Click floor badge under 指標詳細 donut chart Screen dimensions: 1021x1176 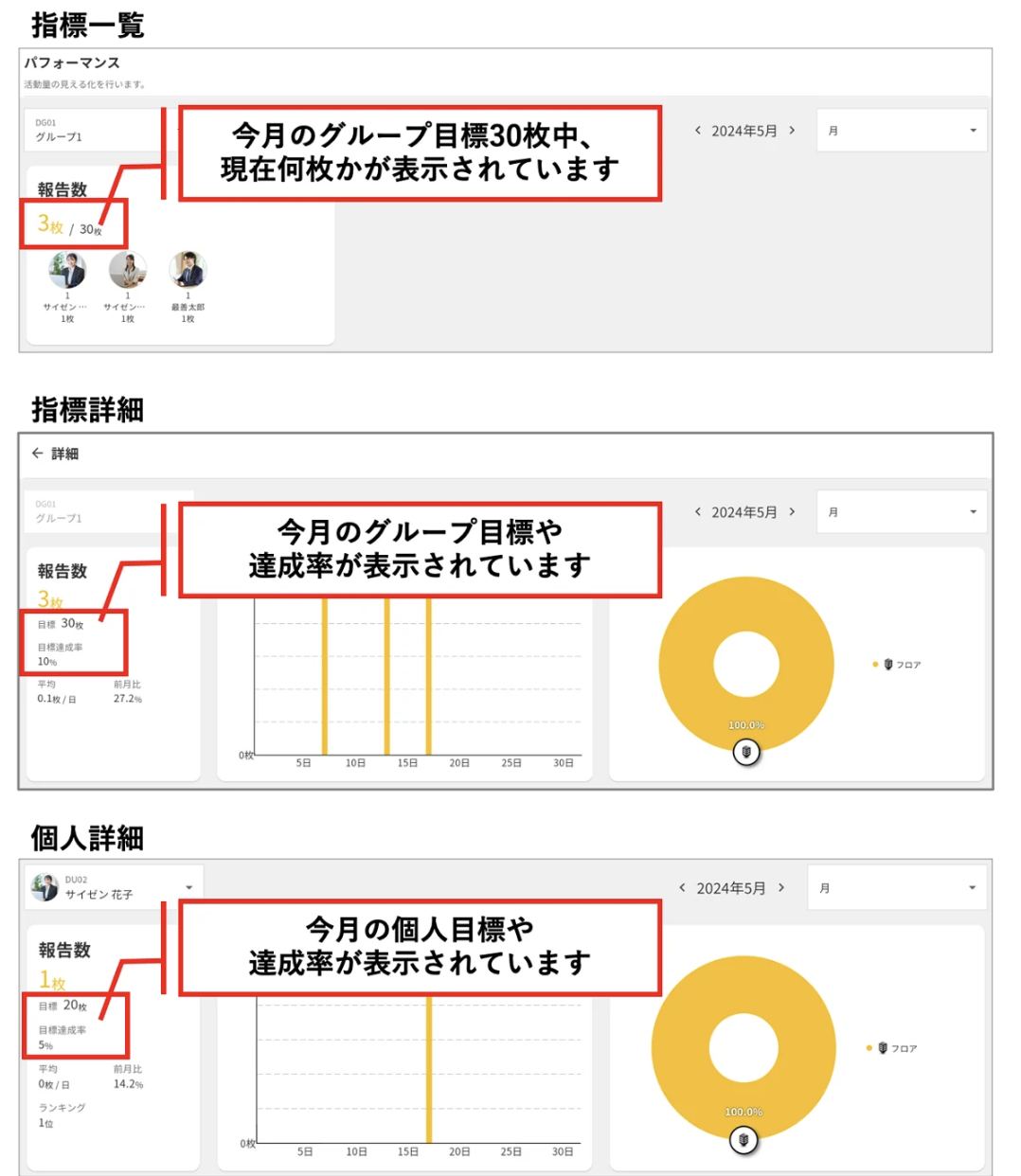pos(746,753)
